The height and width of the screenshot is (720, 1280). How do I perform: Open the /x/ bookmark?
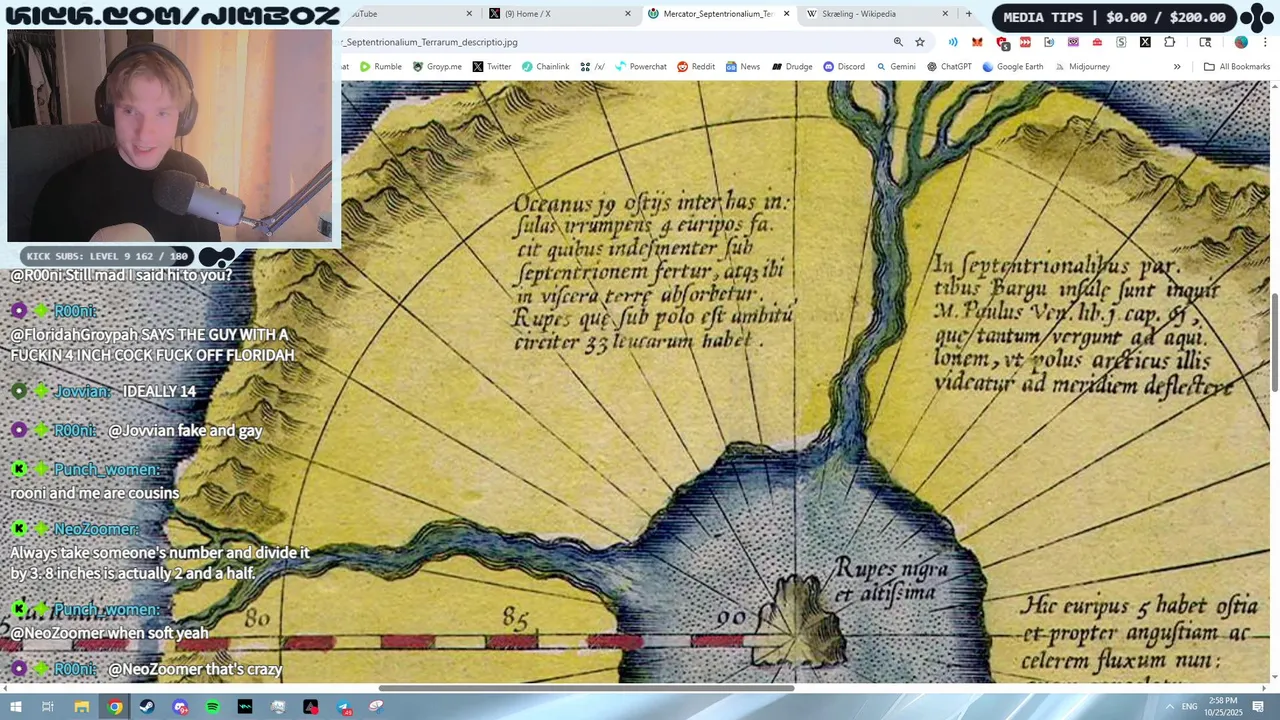593,67
